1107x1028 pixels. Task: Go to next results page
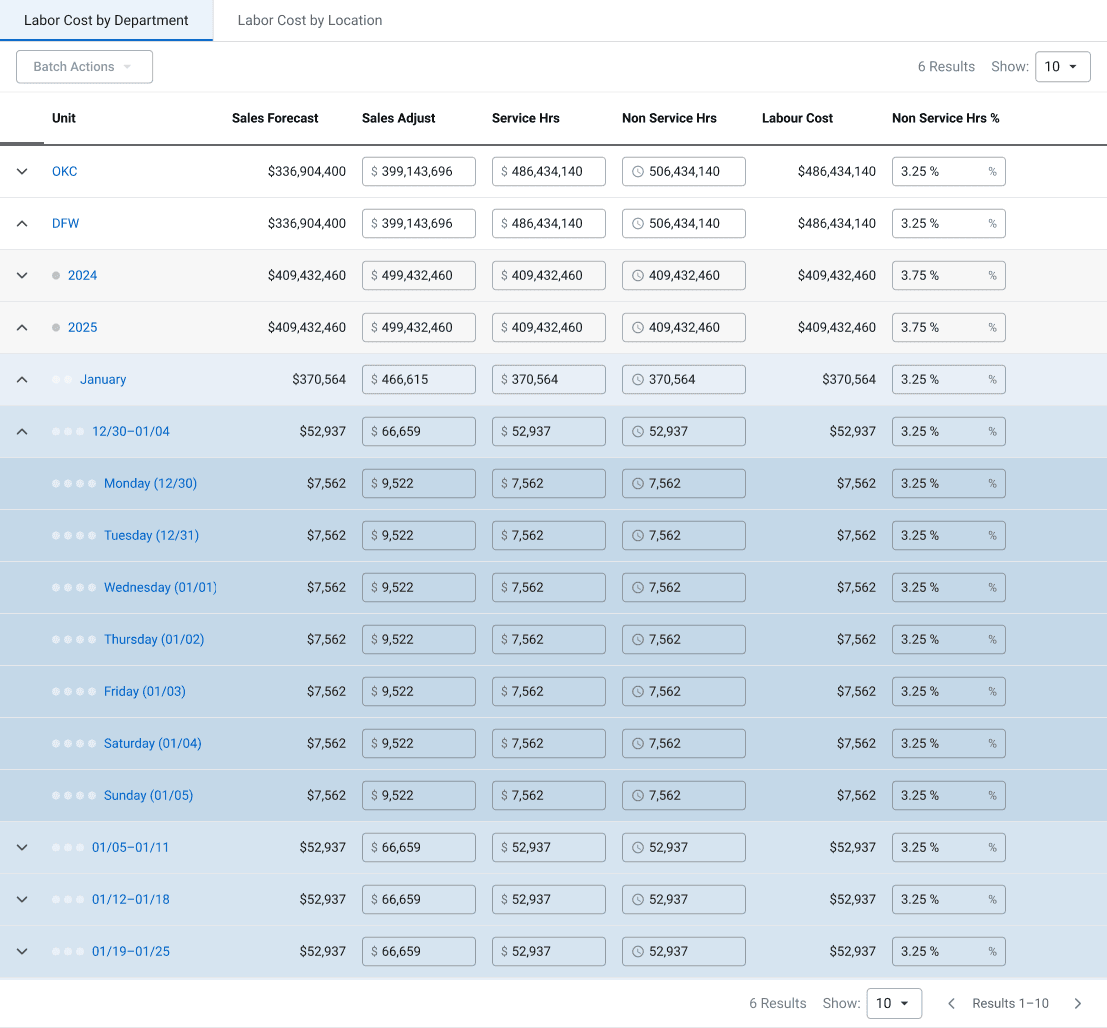[1077, 1003]
